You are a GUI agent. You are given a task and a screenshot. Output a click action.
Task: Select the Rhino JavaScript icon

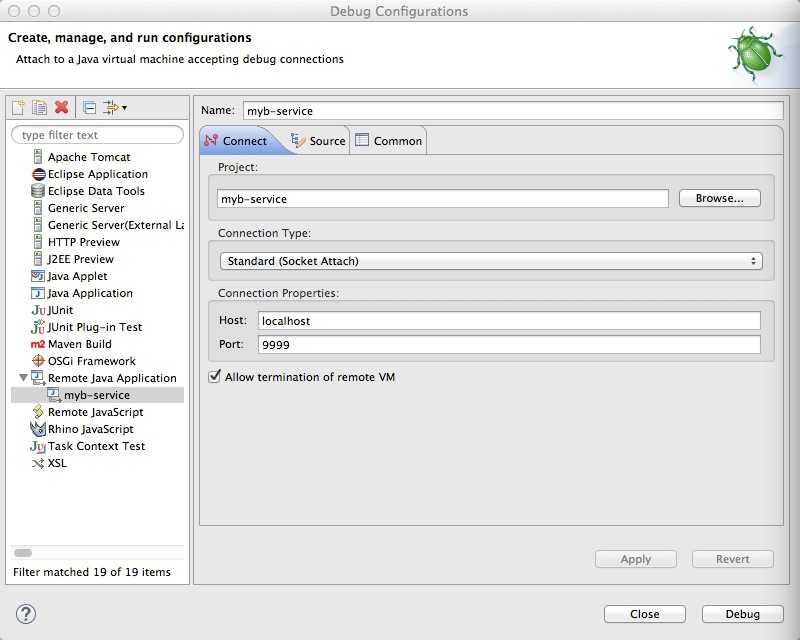pyautogui.click(x=38, y=429)
